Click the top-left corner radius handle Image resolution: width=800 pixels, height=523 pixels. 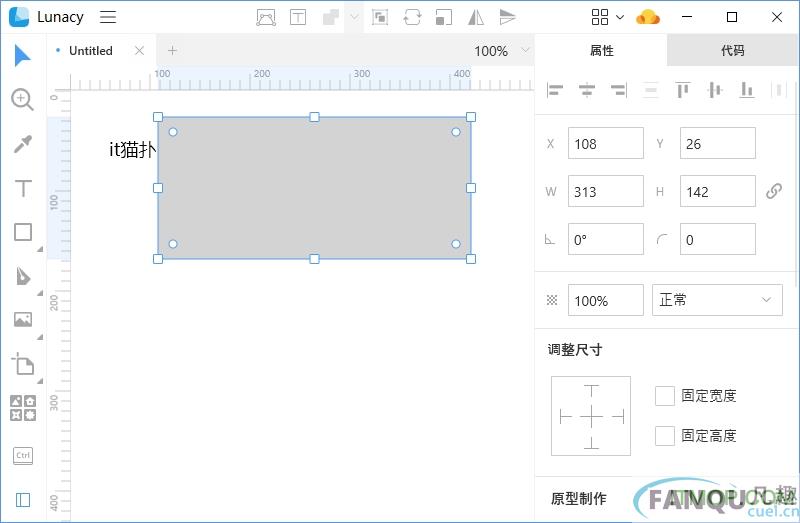(173, 132)
